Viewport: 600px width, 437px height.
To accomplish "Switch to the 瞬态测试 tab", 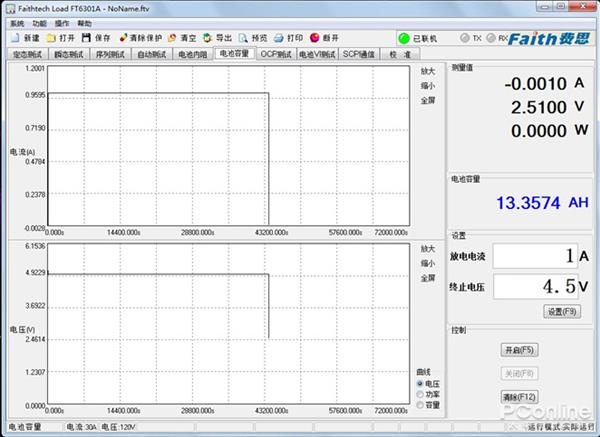I will point(69,54).
